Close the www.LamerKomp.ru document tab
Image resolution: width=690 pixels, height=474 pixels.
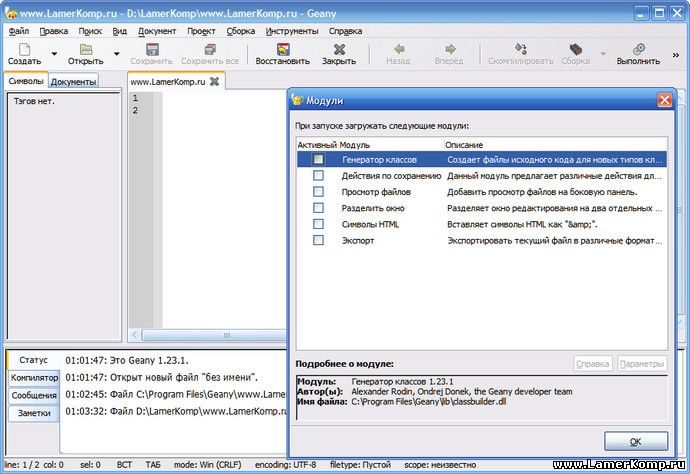[x=214, y=81]
